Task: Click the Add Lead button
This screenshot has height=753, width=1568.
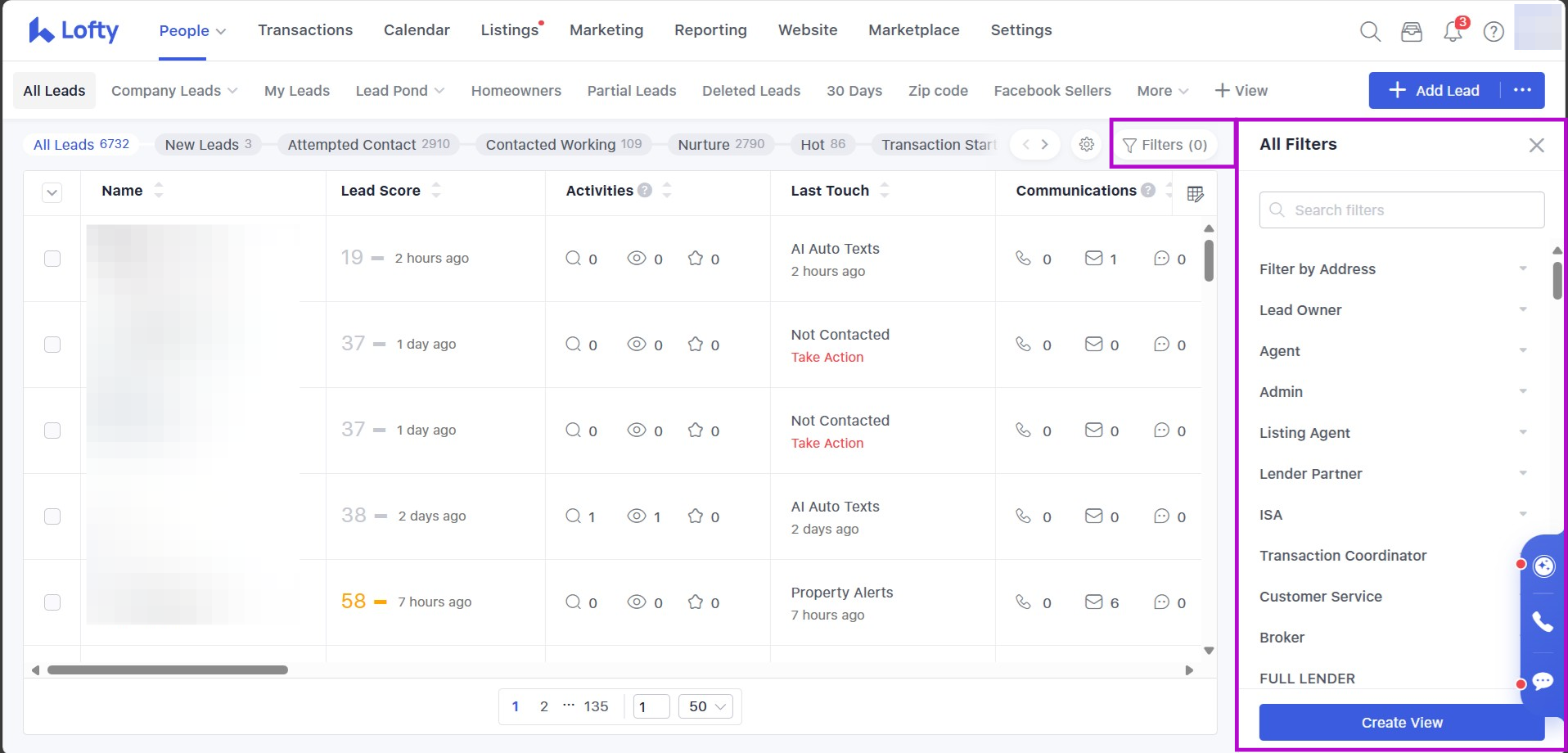Action: (x=1435, y=91)
